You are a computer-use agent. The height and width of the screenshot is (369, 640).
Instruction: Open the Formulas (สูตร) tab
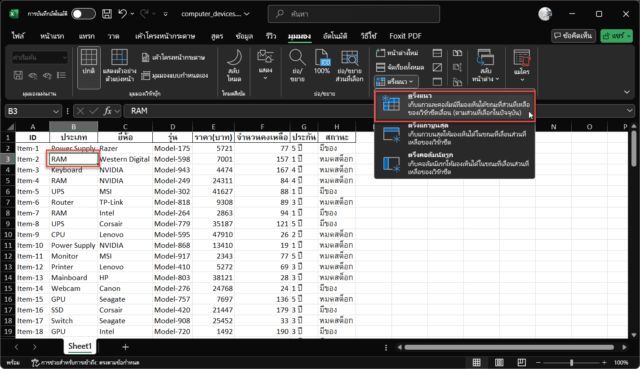217,36
